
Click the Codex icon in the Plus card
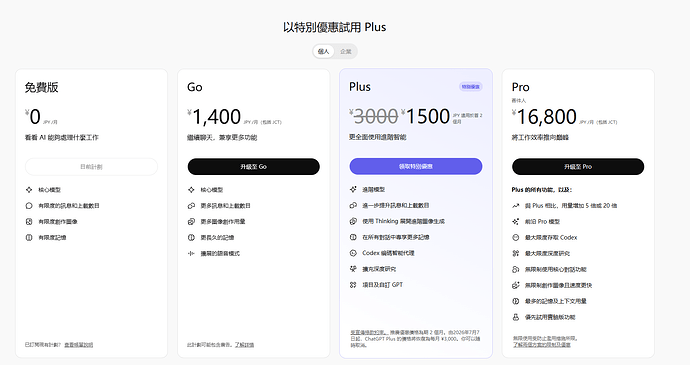353,253
